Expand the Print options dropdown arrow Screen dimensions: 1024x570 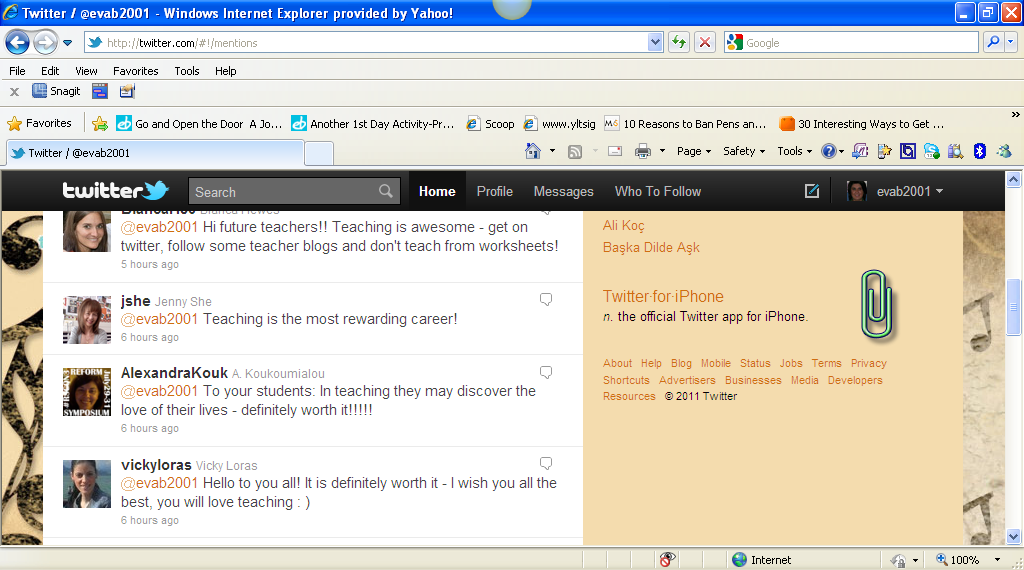coord(662,151)
